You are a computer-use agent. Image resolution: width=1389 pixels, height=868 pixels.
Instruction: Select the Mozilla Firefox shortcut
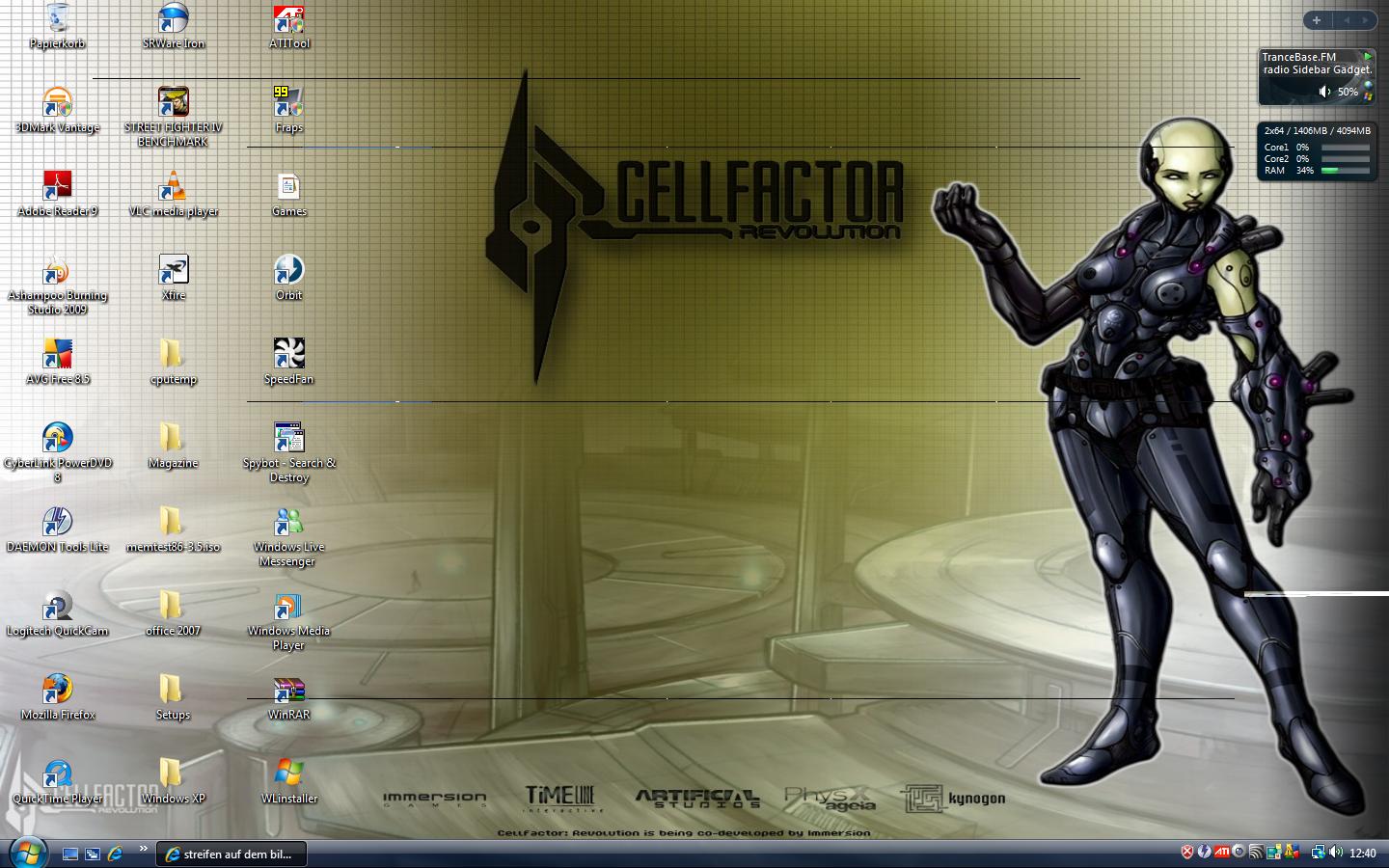coord(58,697)
